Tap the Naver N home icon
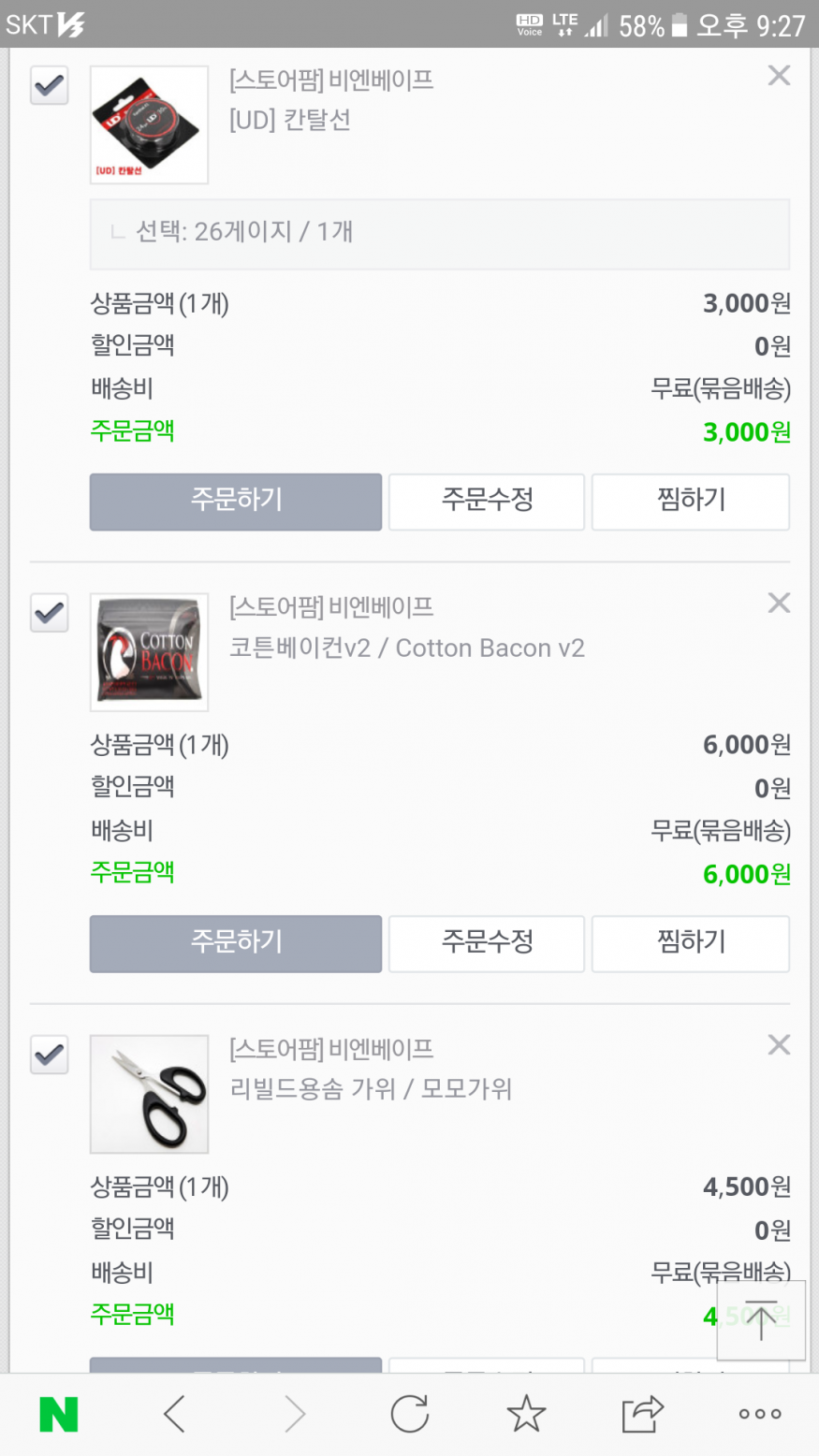 [x=58, y=1415]
